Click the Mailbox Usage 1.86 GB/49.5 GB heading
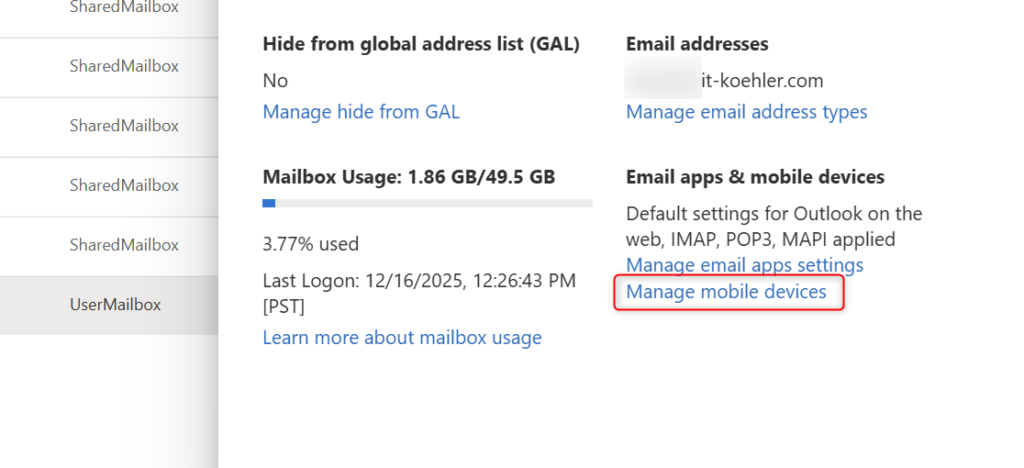This screenshot has width=1024, height=468. pos(409,177)
